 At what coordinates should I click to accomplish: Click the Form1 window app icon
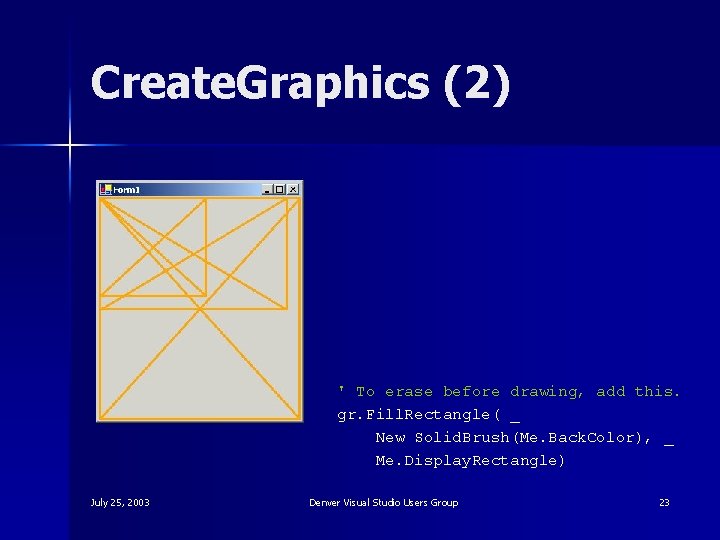pyautogui.click(x=106, y=189)
